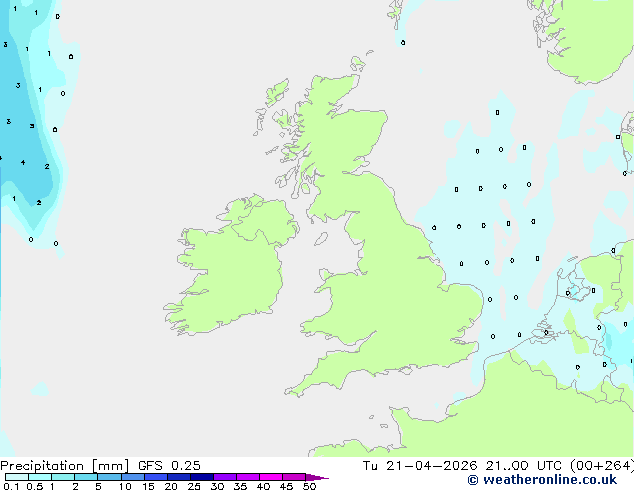This screenshot has width=634, height=490.
Task: Click the 45–50 mm legend color swatch
Action: [294, 477]
